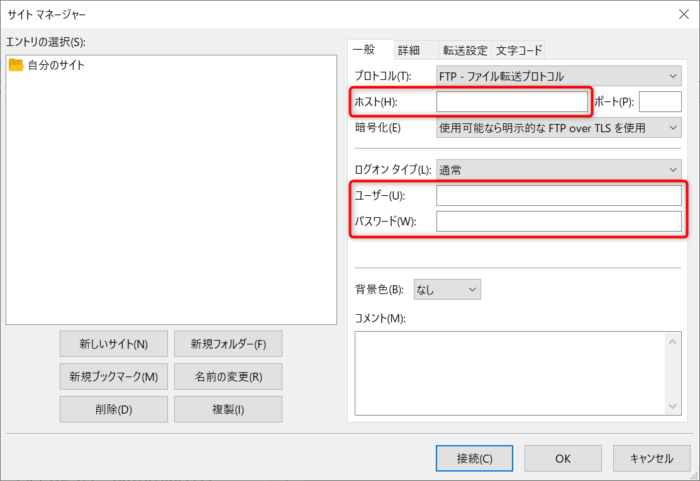Click the scroll-down arrow in comment box

point(674,405)
